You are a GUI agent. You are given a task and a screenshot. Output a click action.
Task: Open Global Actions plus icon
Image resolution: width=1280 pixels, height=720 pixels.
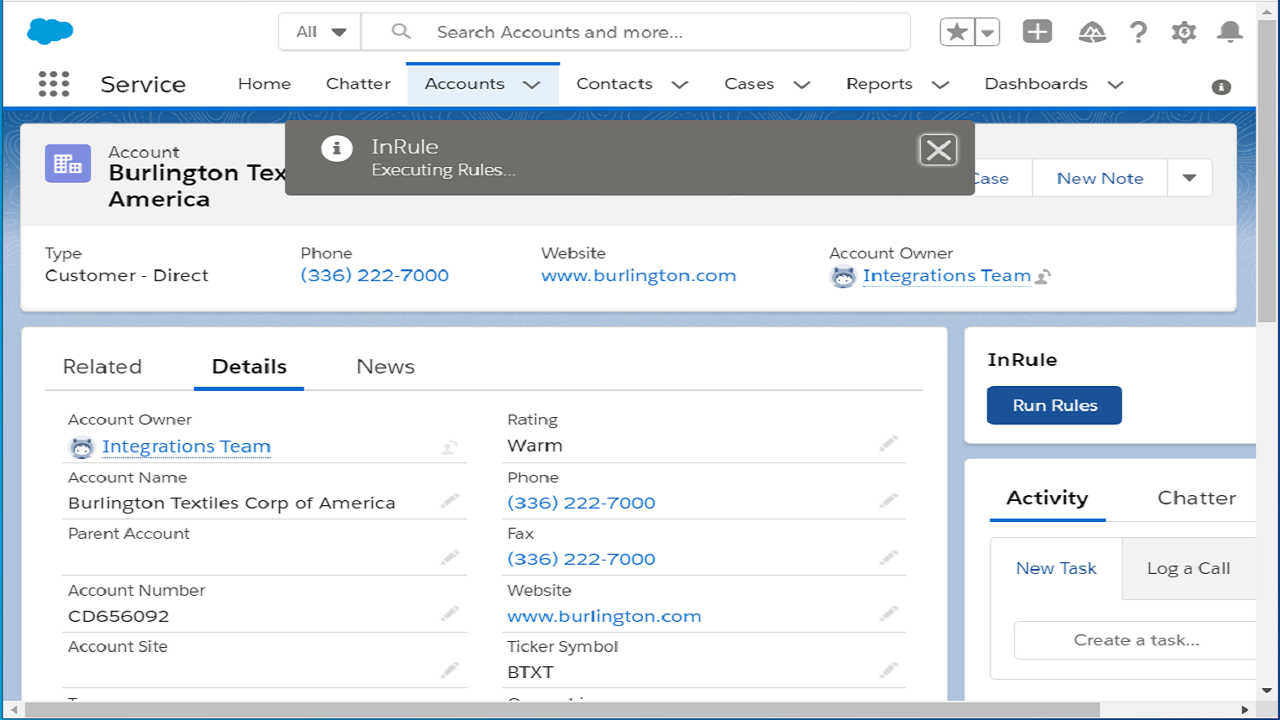pyautogui.click(x=1037, y=32)
